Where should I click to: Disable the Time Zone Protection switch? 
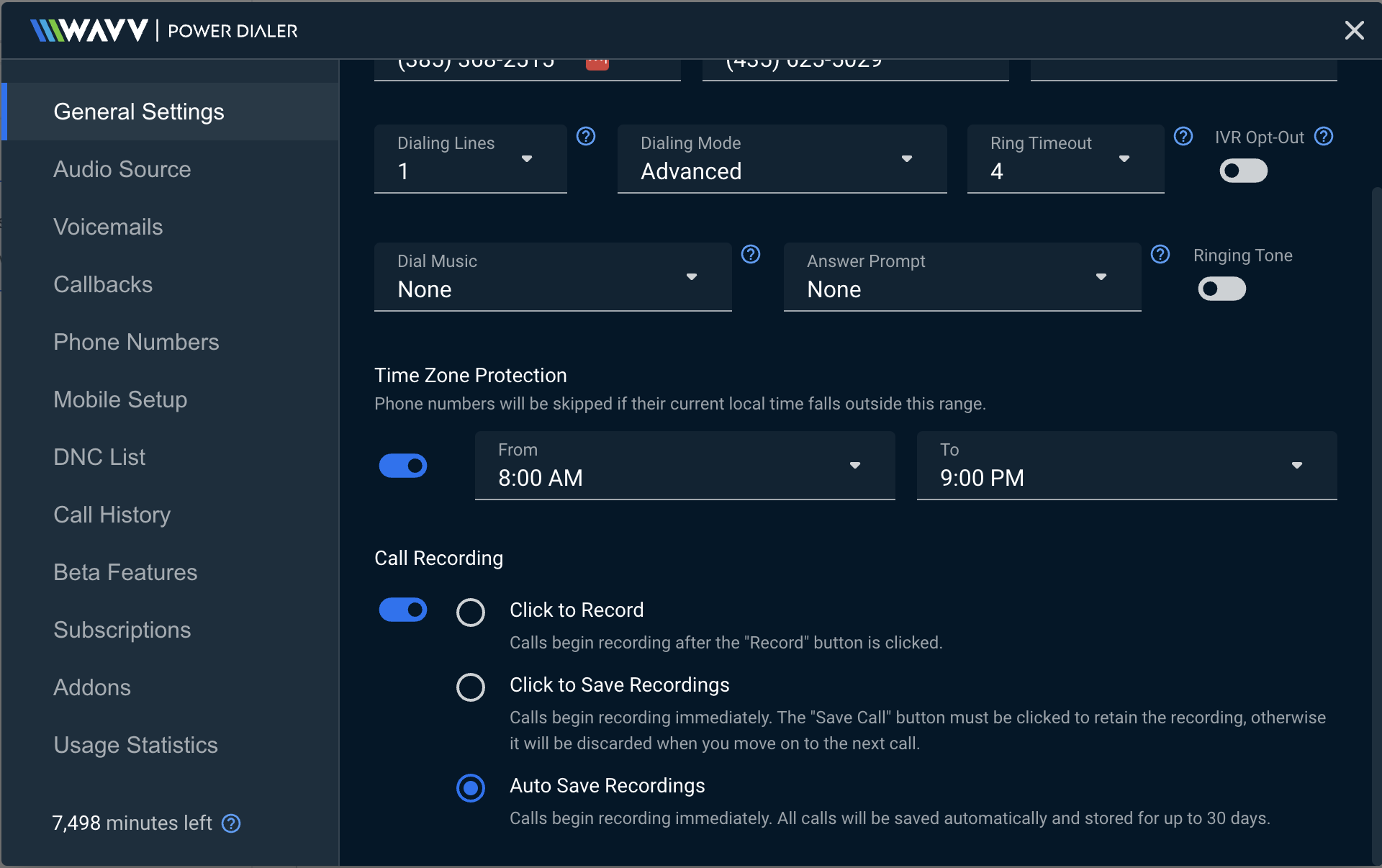click(x=403, y=466)
